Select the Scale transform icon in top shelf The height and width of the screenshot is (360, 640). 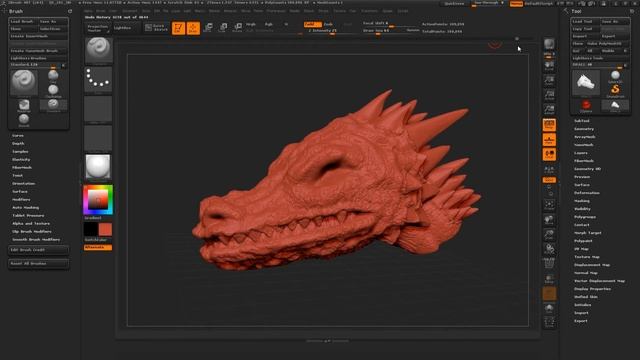(x=223, y=28)
